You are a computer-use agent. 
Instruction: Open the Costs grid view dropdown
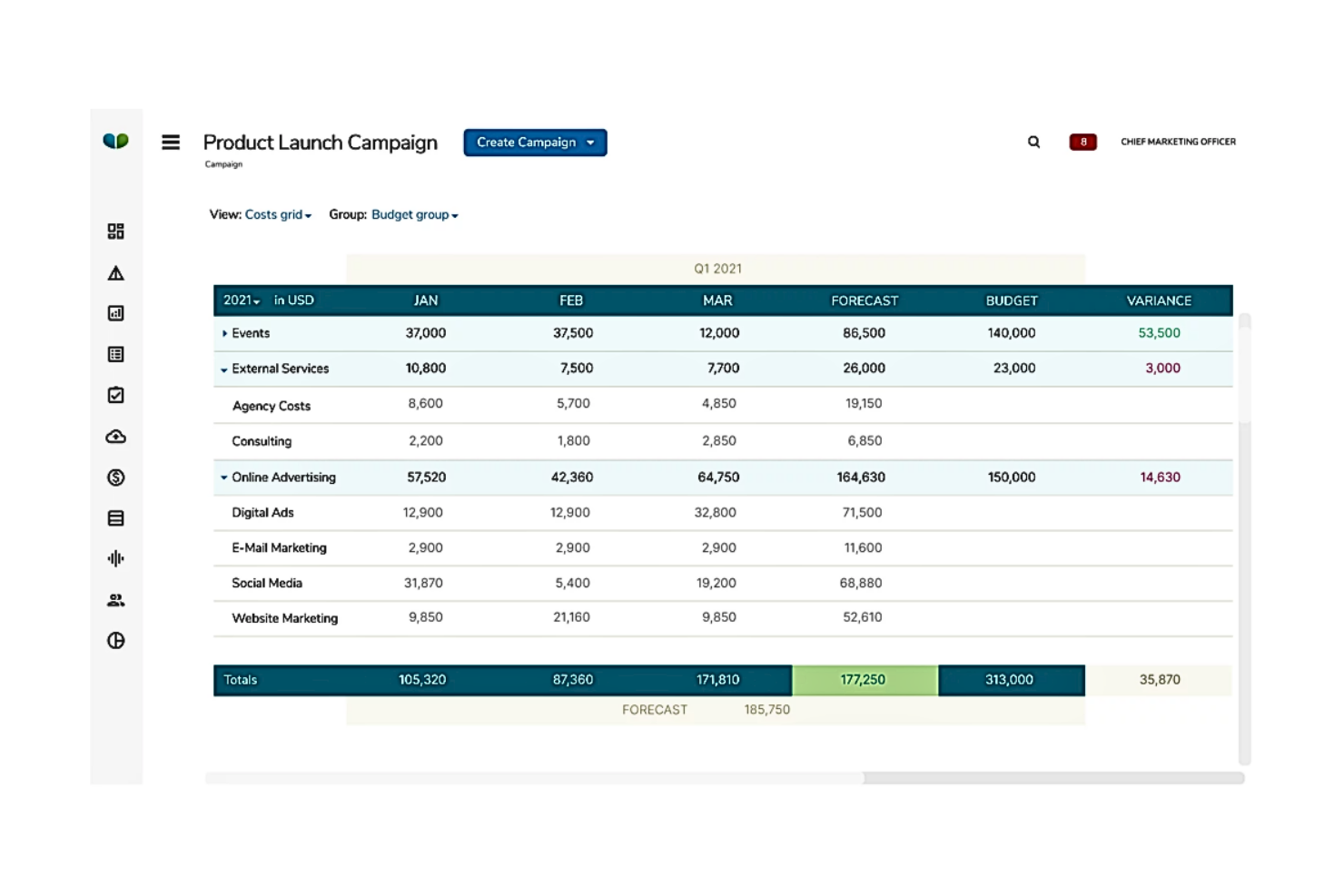pyautogui.click(x=277, y=214)
